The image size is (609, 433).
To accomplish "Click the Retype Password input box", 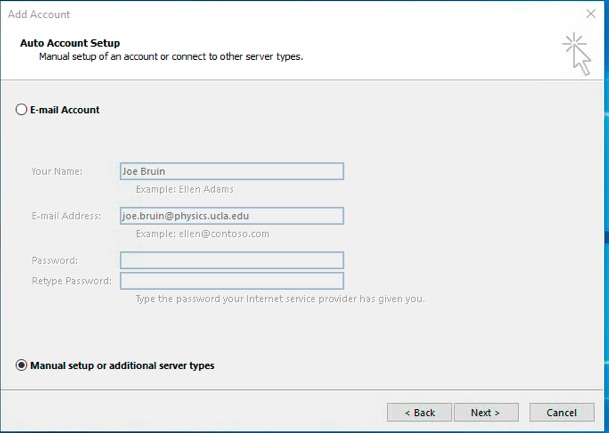I will coord(232,281).
